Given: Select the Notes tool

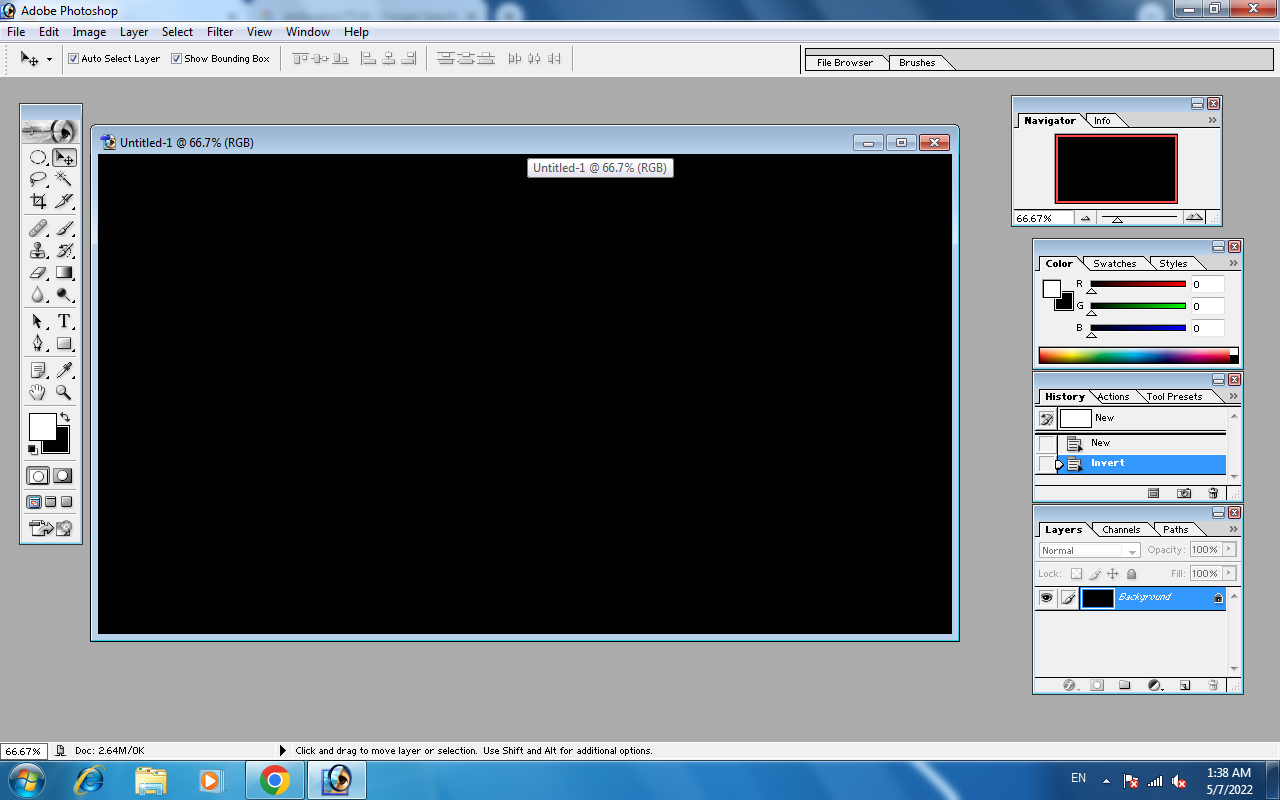Looking at the screenshot, I should pyautogui.click(x=38, y=371).
